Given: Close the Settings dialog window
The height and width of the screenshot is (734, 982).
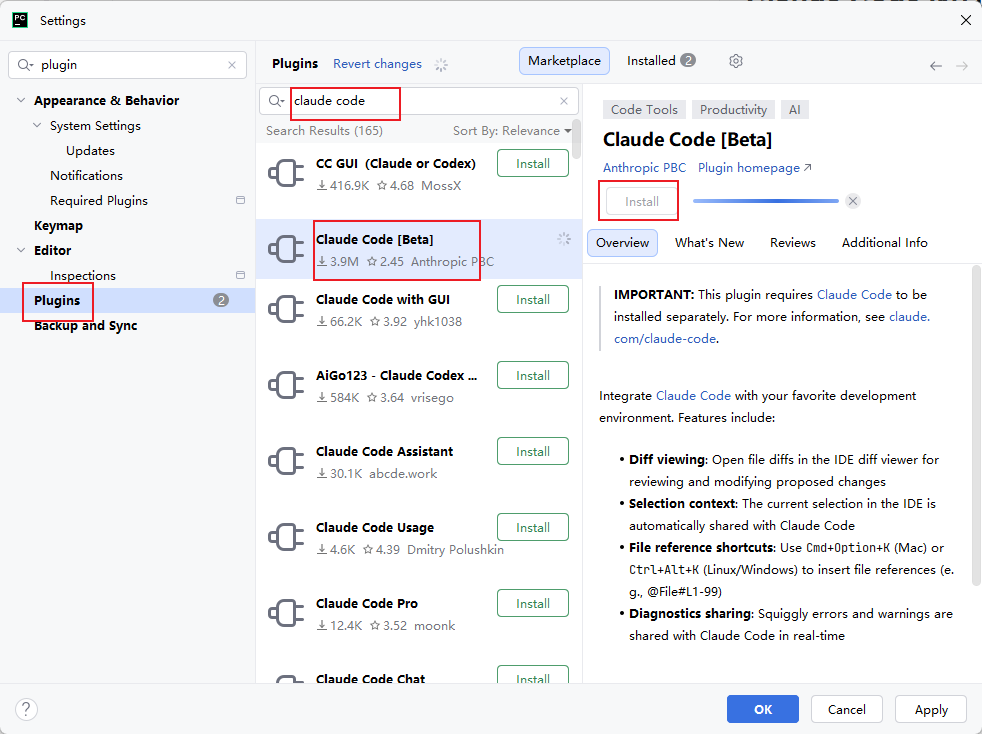Looking at the screenshot, I should click(x=965, y=20).
